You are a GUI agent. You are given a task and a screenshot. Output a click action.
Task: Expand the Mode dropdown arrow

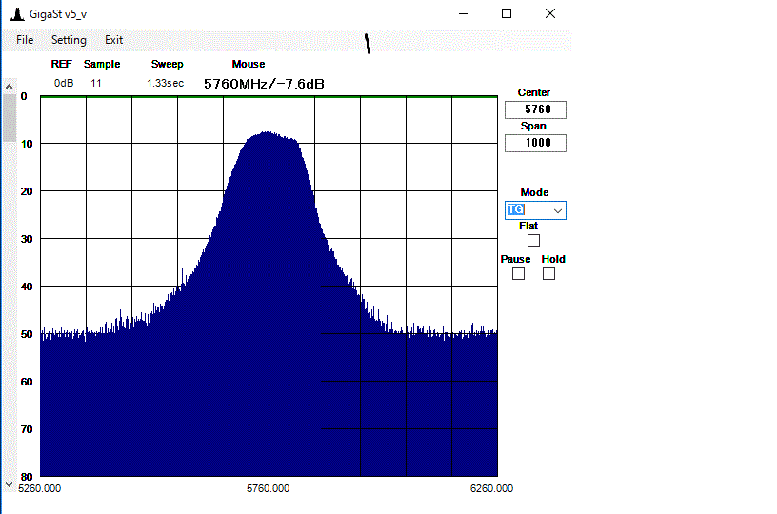click(x=558, y=210)
